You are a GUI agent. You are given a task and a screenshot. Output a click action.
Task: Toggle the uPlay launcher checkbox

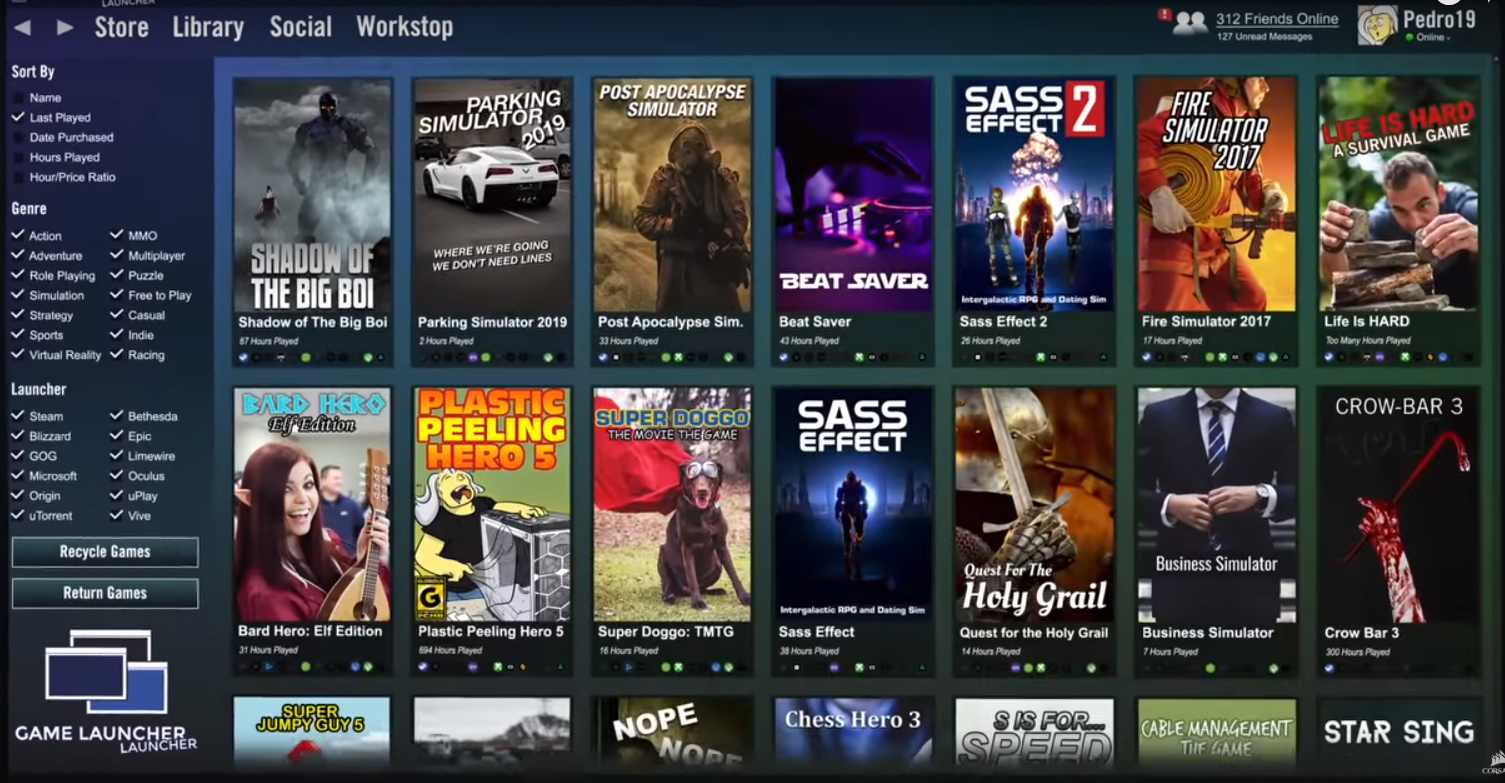117,496
